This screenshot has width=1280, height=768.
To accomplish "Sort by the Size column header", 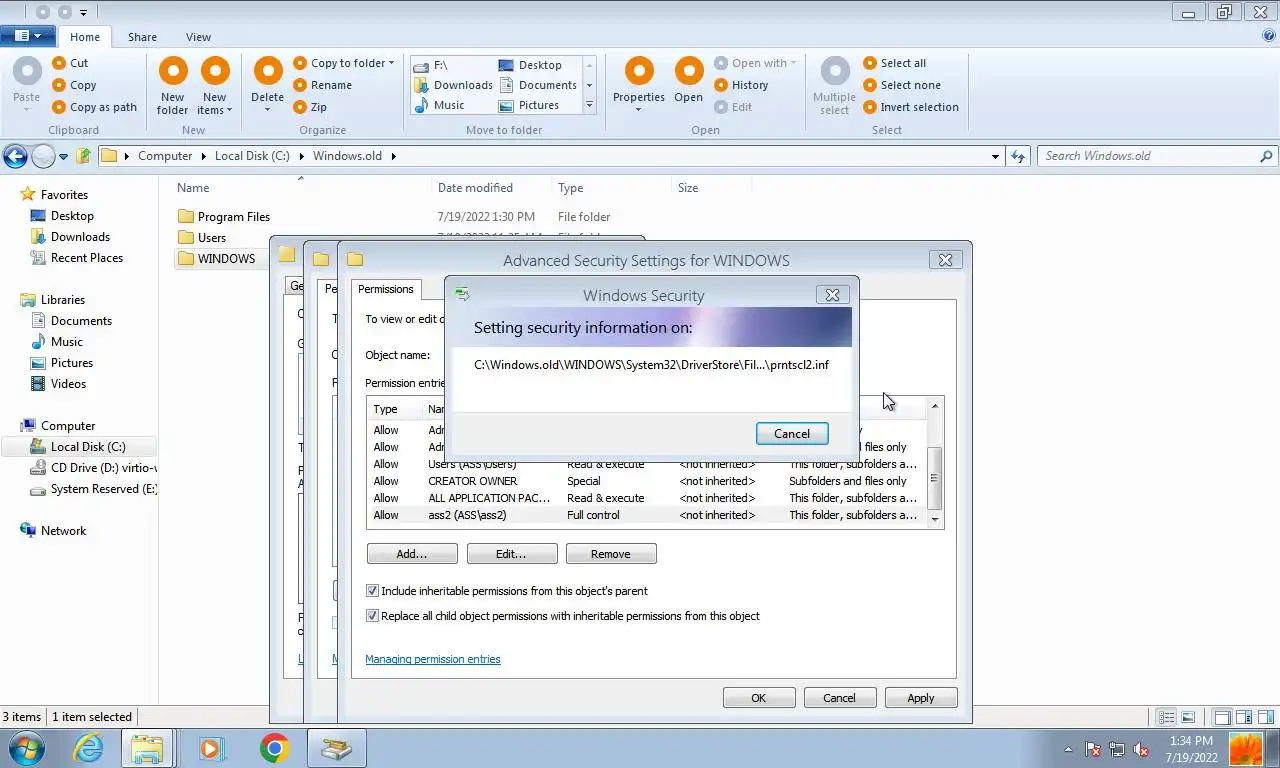I will coord(688,188).
